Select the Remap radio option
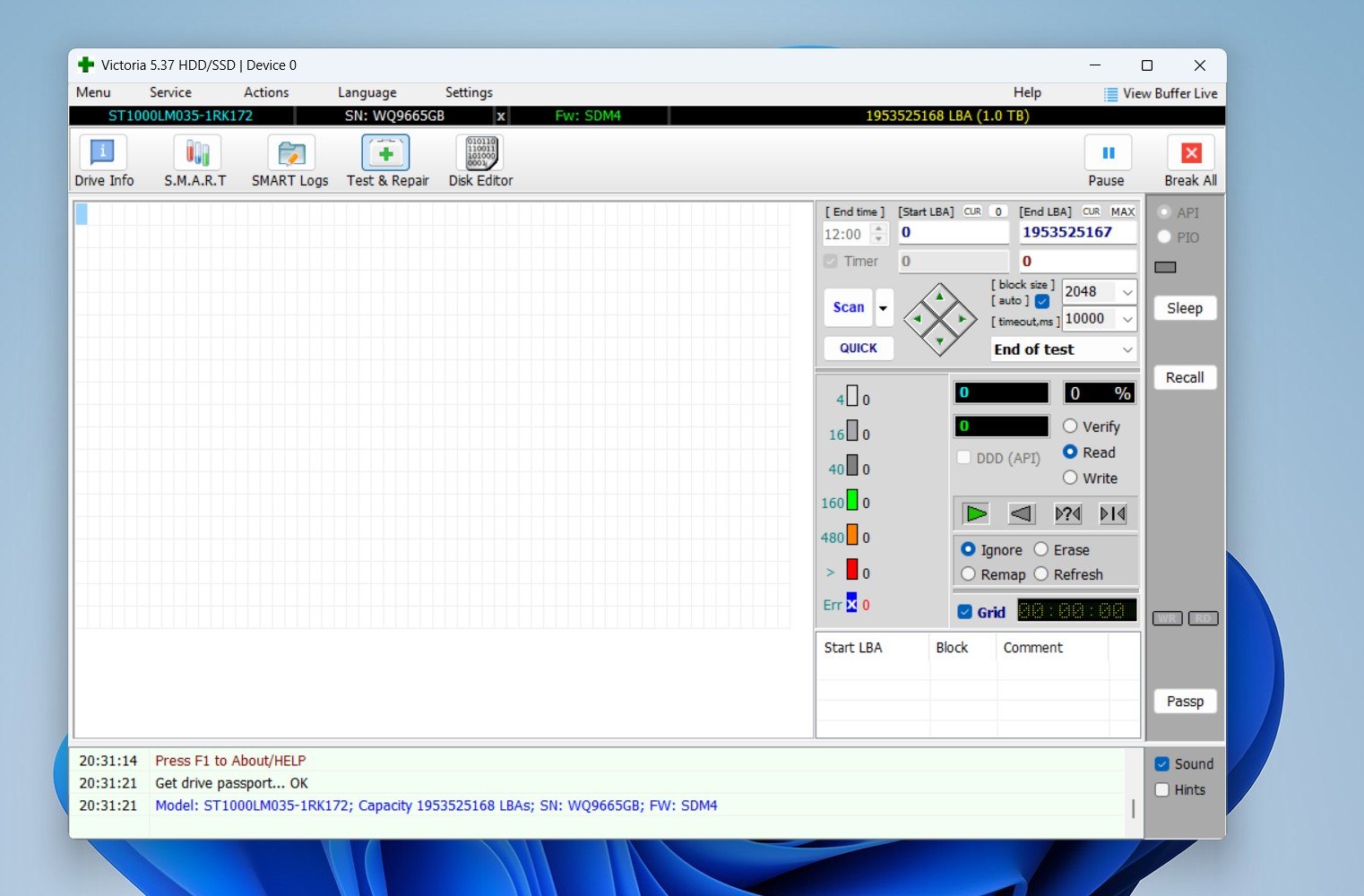Image resolution: width=1364 pixels, height=896 pixels. pyautogui.click(x=968, y=573)
